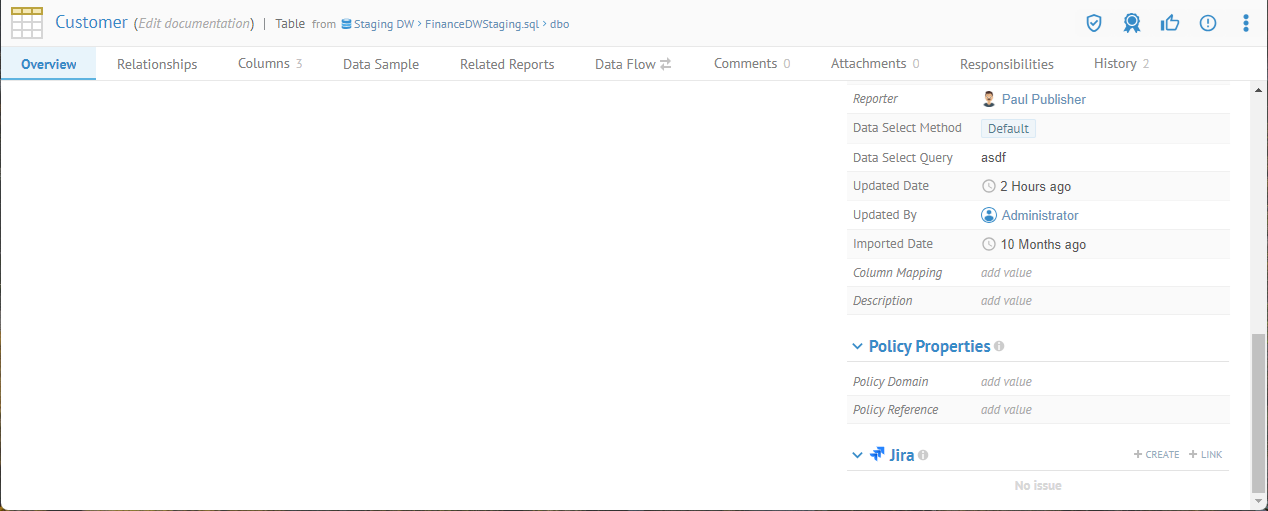Click the exclamation warning circle icon
Screen dimensions: 1268x511
(1208, 23)
